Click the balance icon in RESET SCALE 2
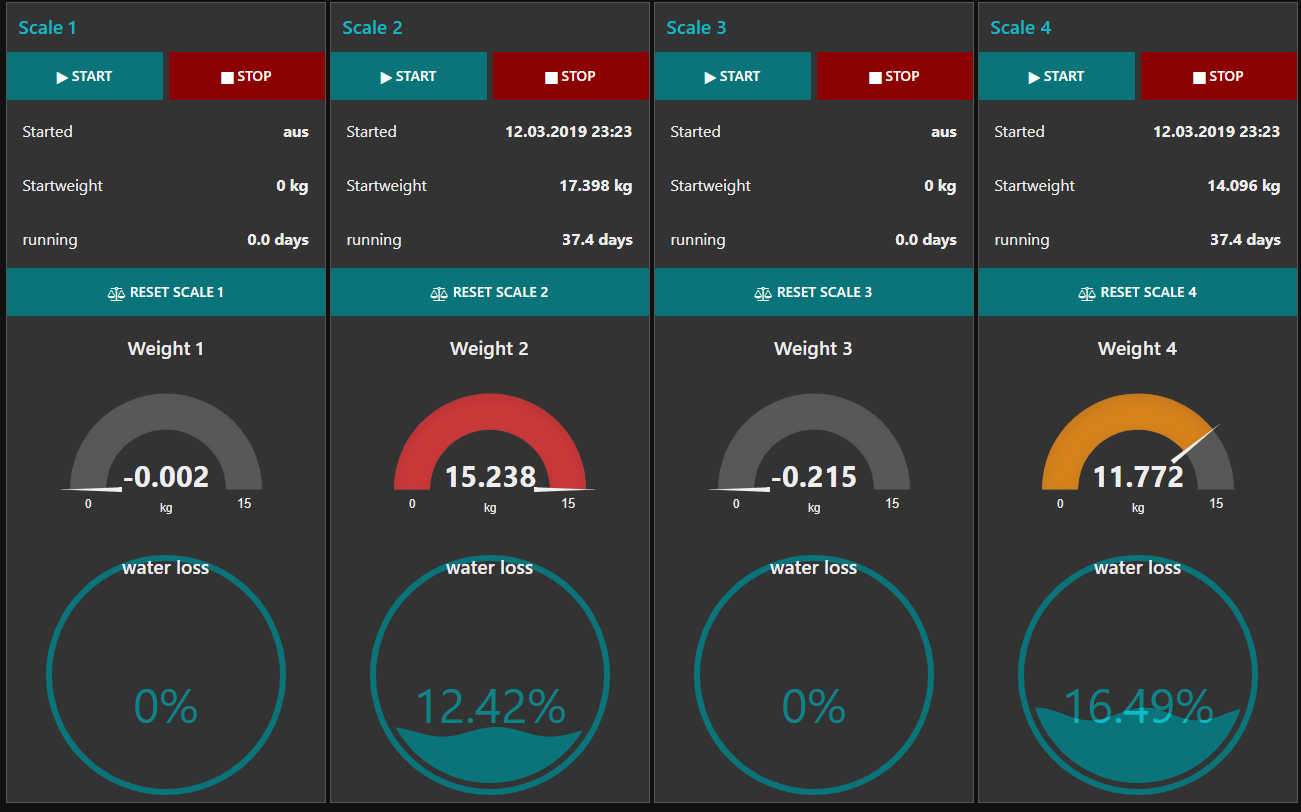This screenshot has height=812, width=1301. click(439, 293)
